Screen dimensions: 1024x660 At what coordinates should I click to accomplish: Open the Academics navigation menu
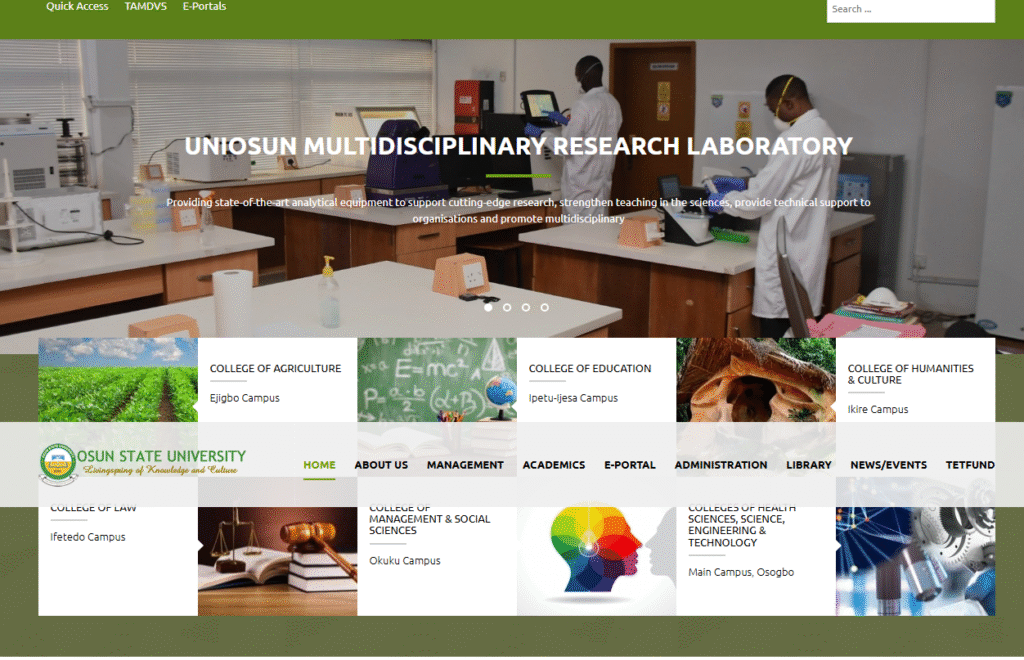click(x=553, y=465)
